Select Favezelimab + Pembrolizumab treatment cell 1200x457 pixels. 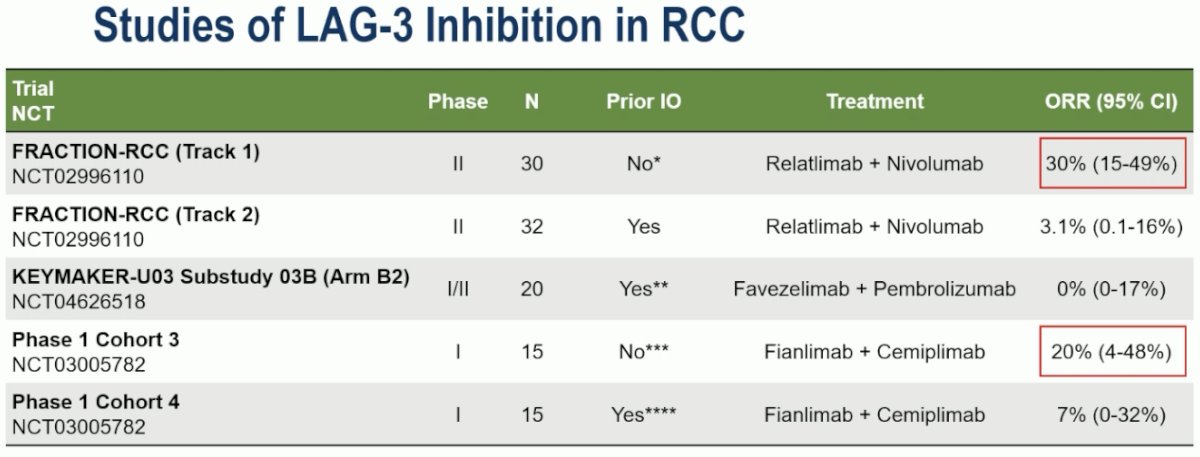point(875,289)
